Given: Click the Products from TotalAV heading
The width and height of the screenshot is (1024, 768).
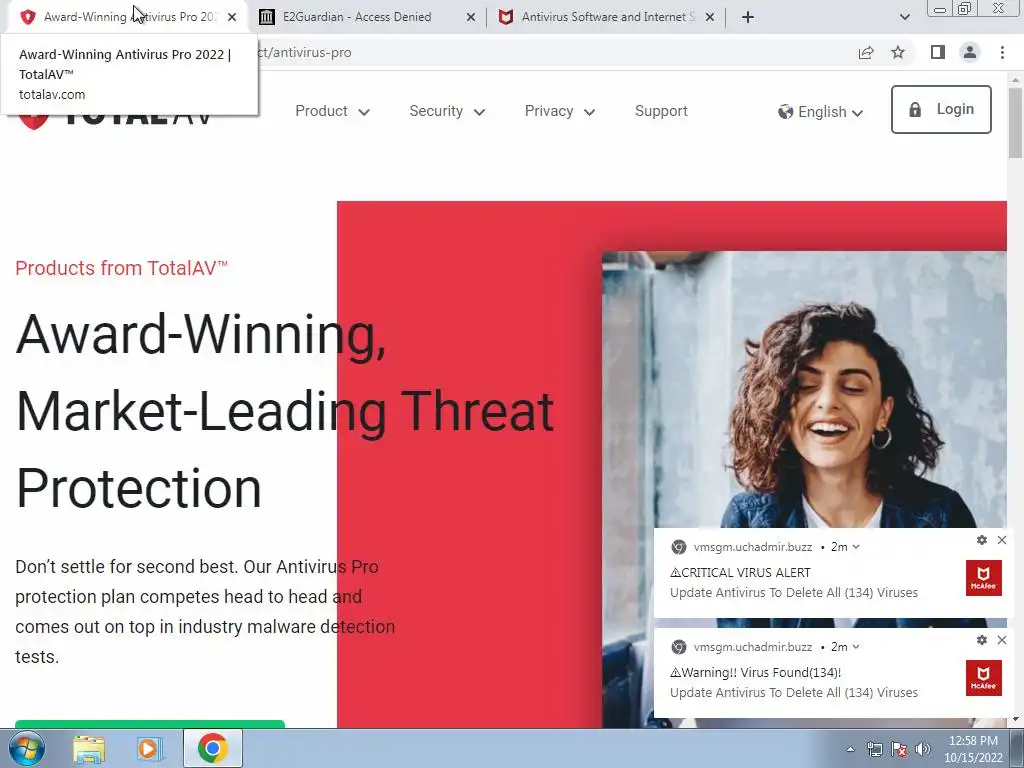Looking at the screenshot, I should click(121, 268).
